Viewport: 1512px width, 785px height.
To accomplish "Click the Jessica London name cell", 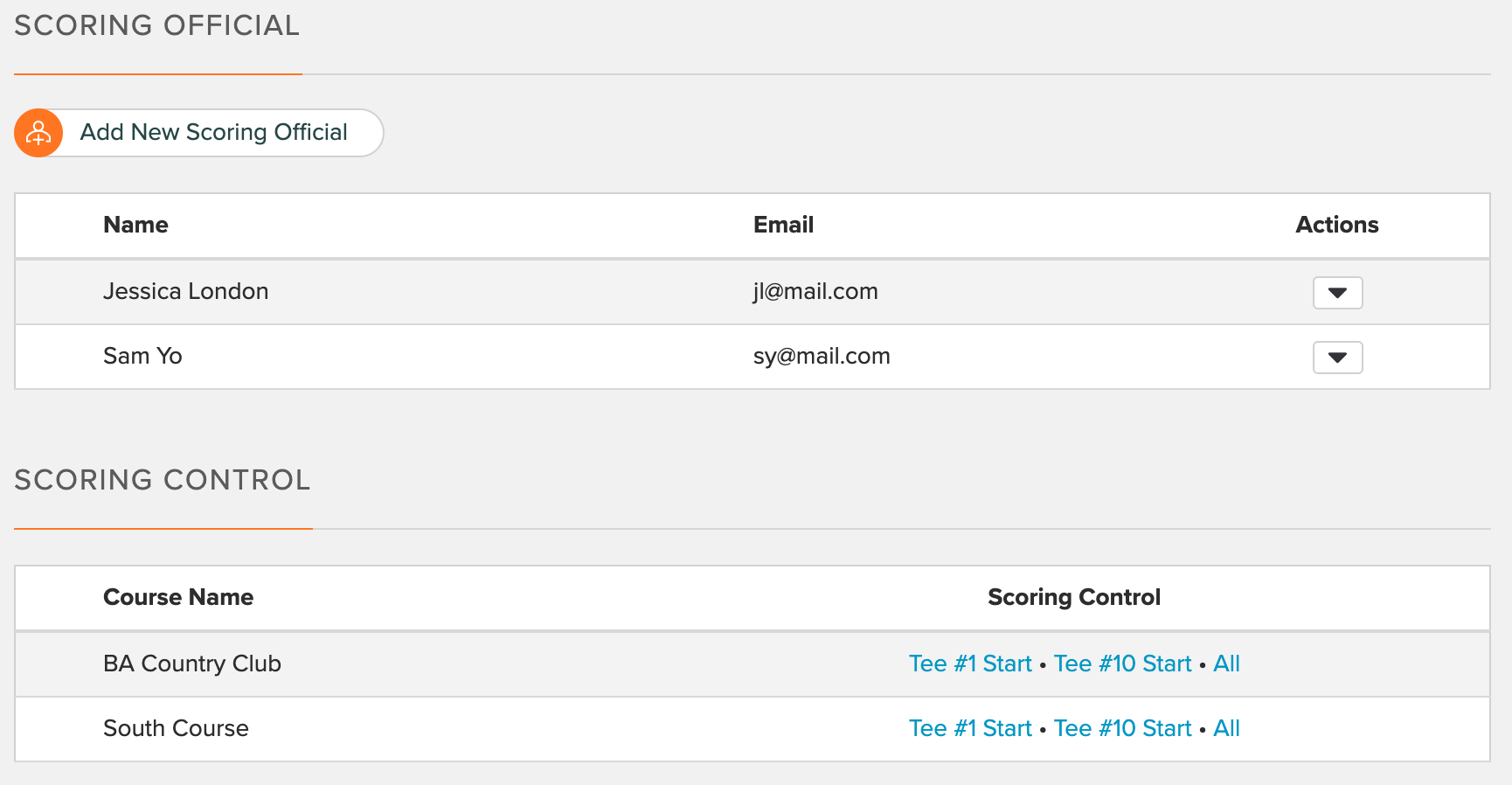I will click(x=185, y=291).
